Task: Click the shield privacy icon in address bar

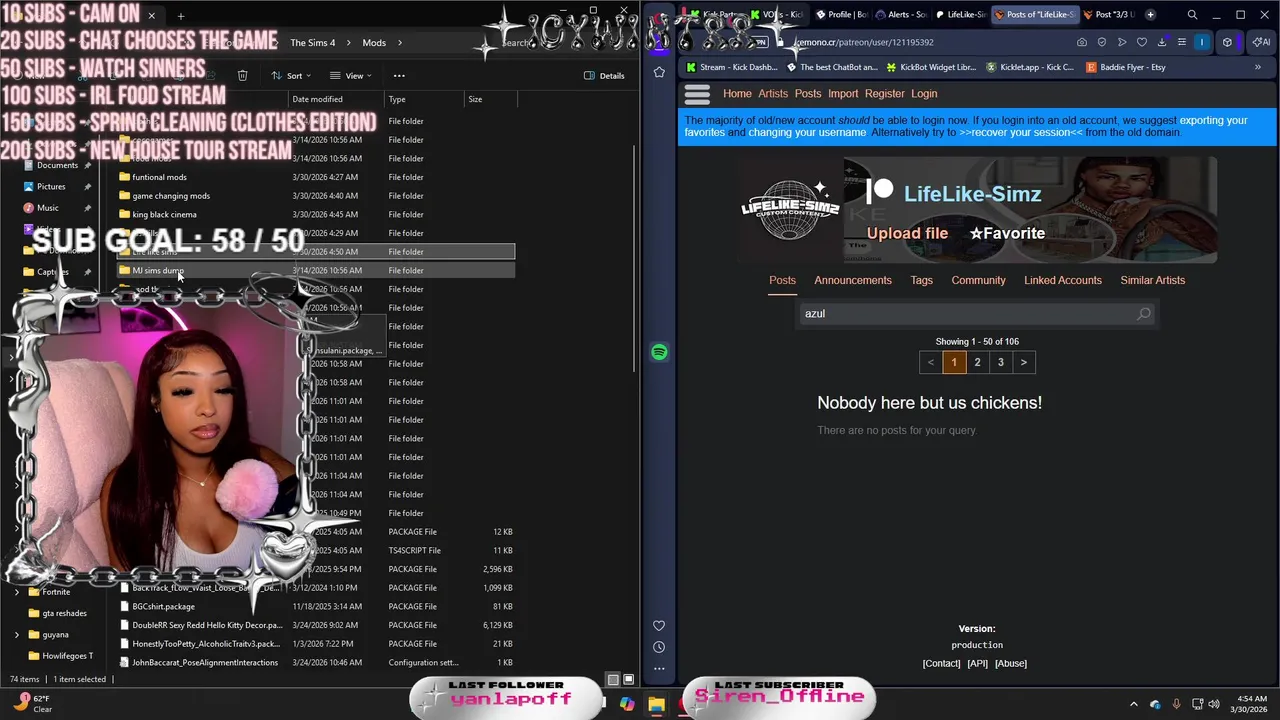Action: tap(1102, 43)
